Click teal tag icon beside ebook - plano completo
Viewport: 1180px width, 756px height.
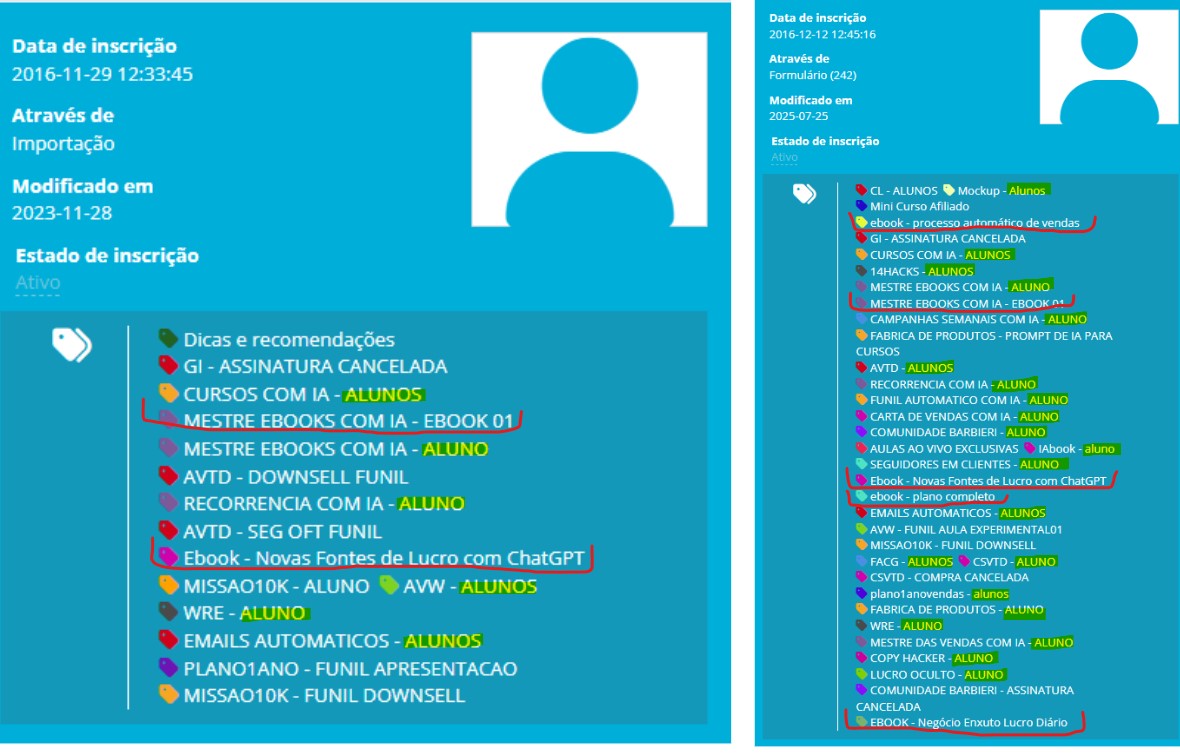point(862,496)
